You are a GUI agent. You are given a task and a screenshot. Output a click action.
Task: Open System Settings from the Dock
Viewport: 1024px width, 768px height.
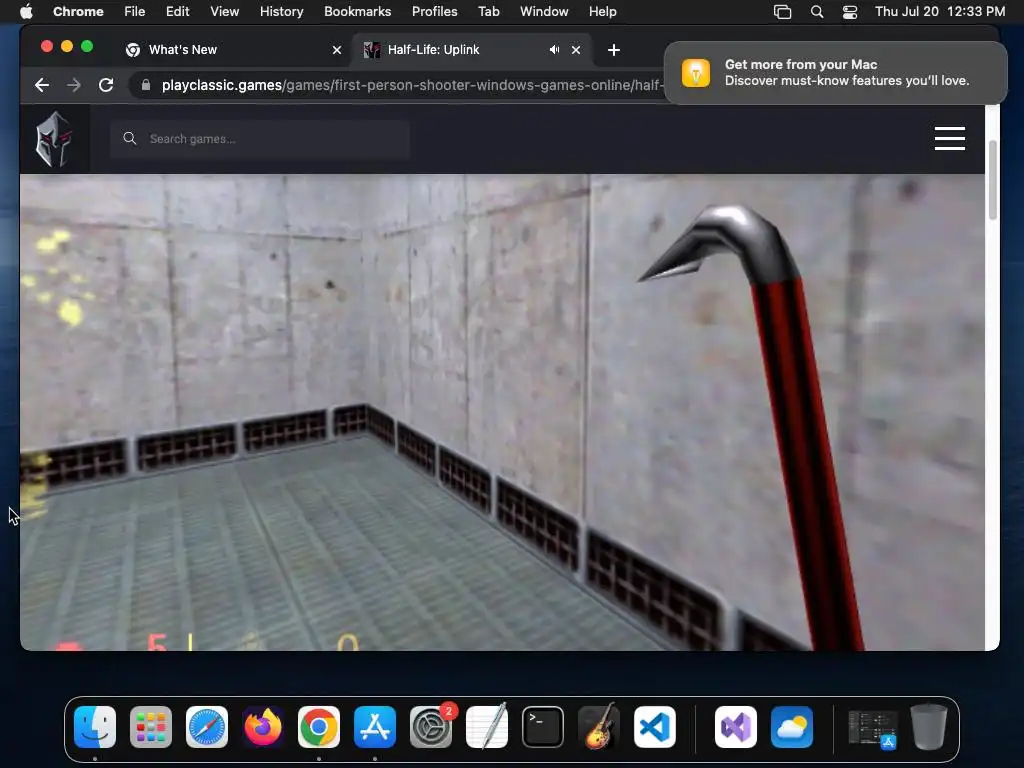[x=431, y=727]
